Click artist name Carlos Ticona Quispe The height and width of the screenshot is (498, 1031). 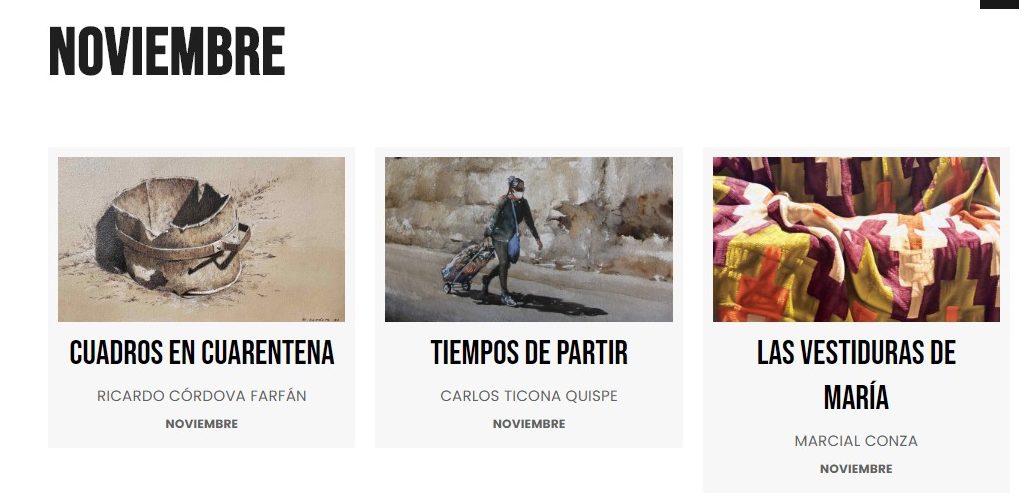(x=529, y=396)
